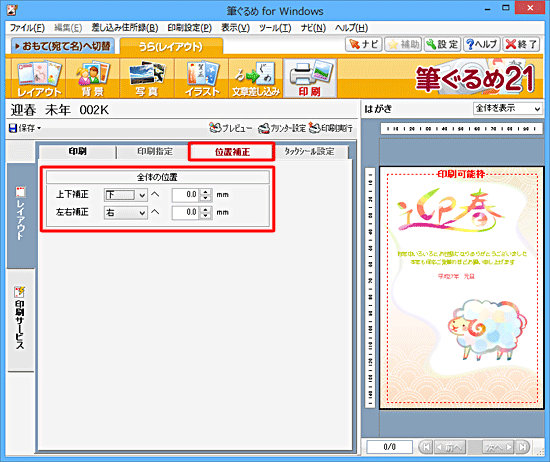Image resolution: width=550 pixels, height=462 pixels.
Task: Open the 設定 settings button
Action: [x=442, y=44]
